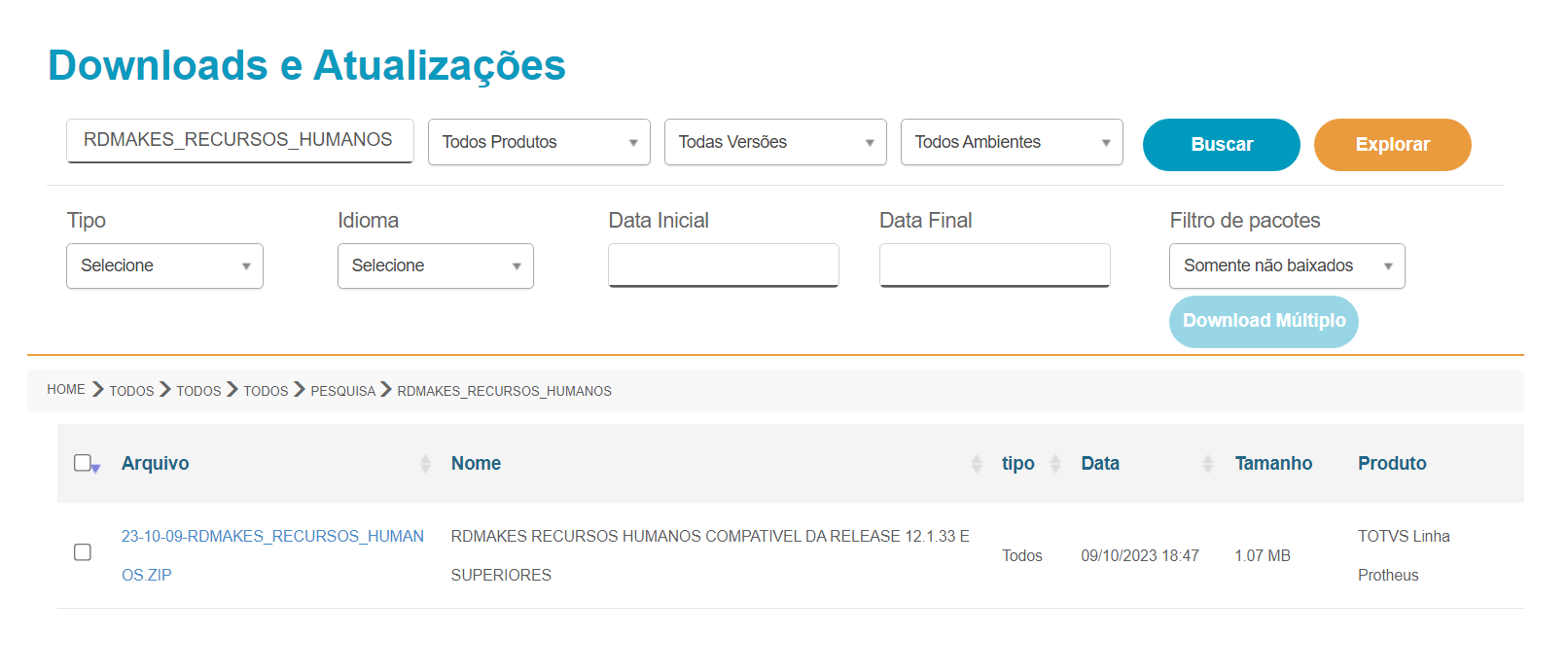Open the Idioma Selecione dropdown
The width and height of the screenshot is (1568, 672).
(436, 265)
